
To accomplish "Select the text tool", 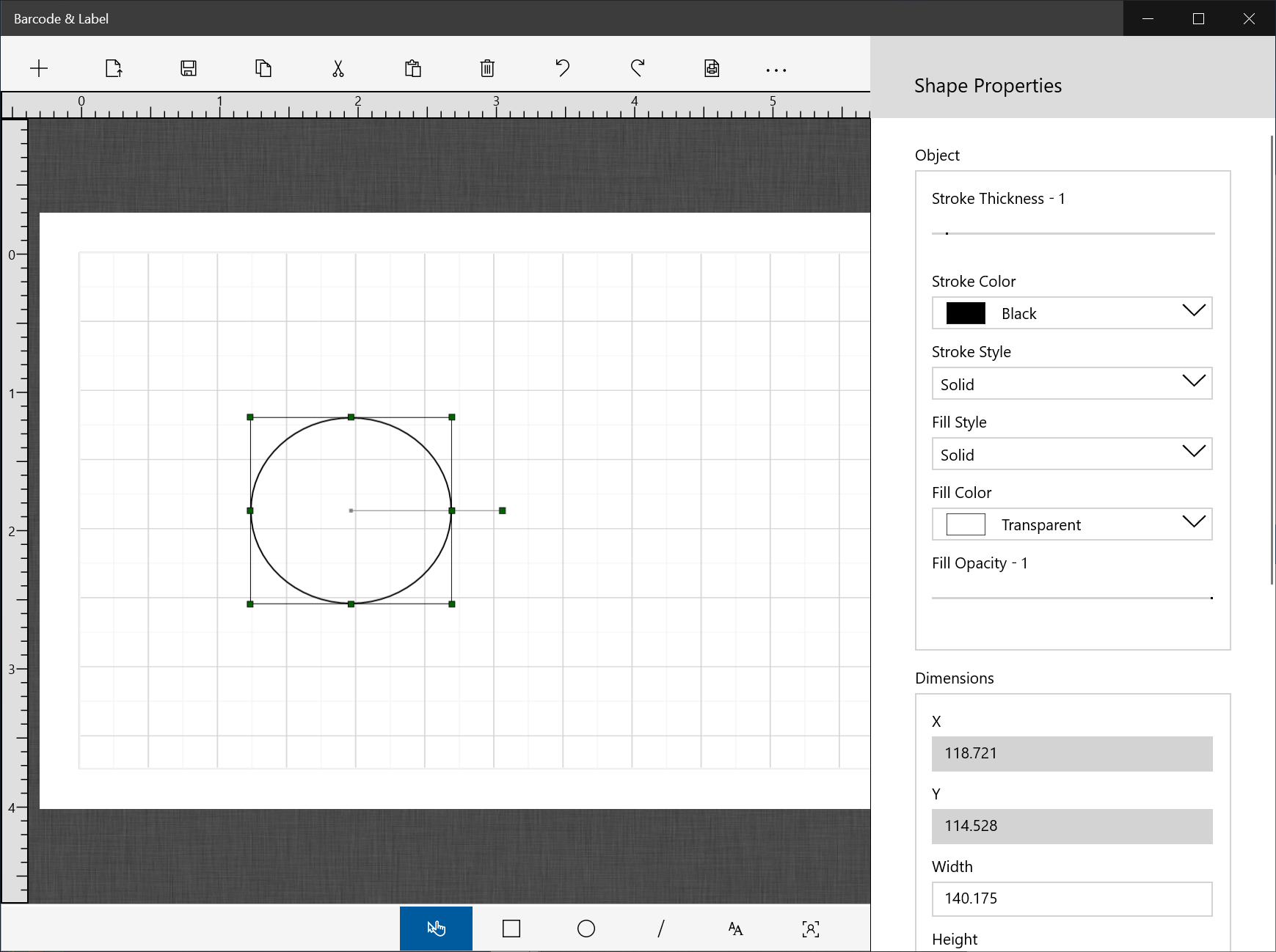I will (x=736, y=929).
